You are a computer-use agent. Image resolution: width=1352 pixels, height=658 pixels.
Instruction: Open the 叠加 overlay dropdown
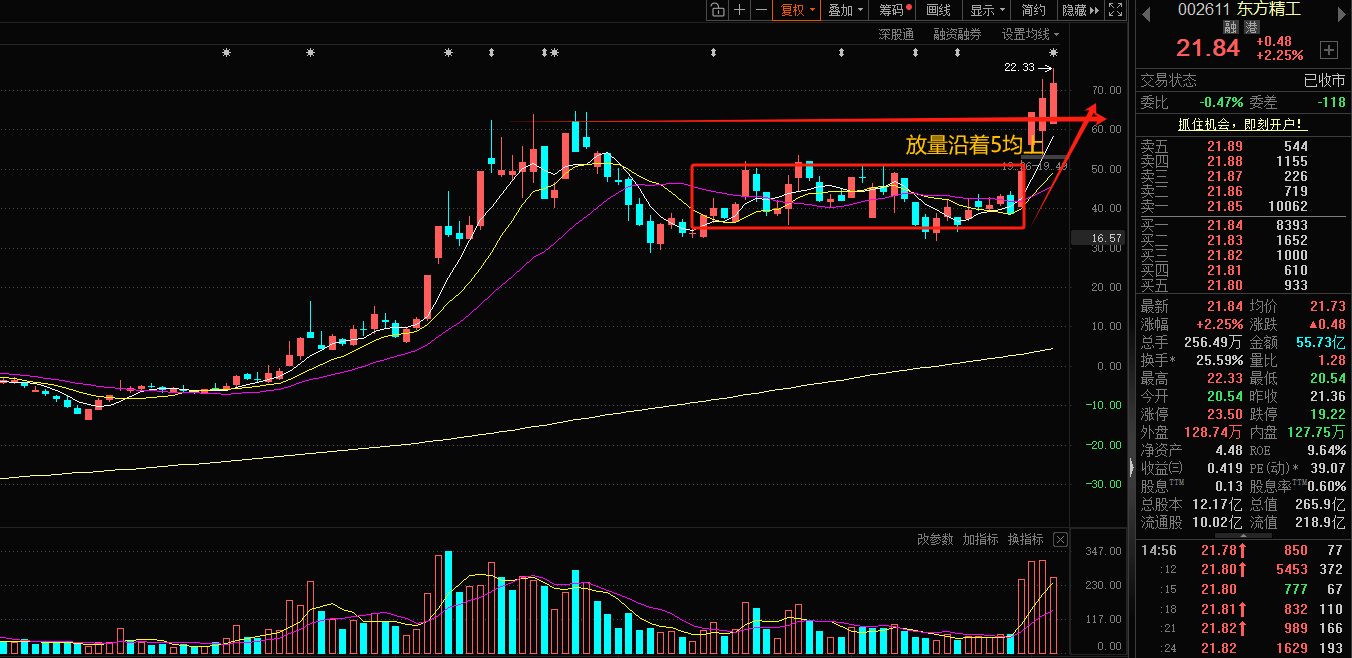[846, 10]
